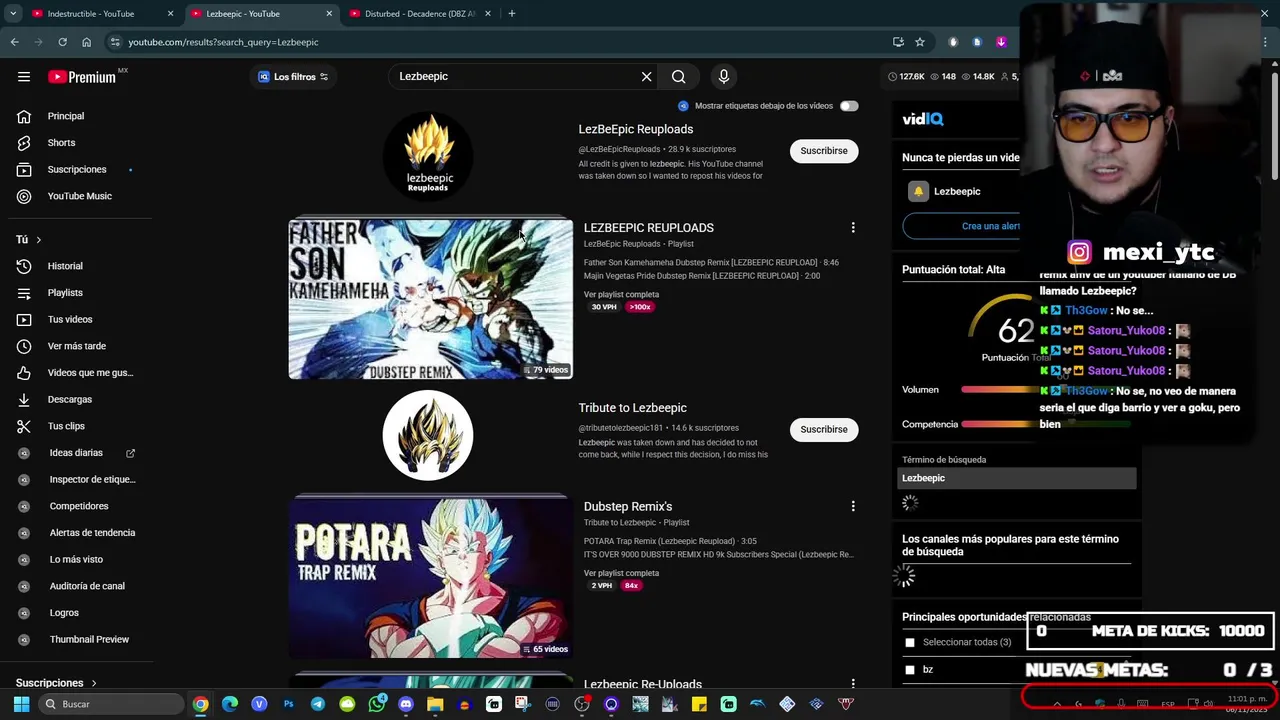Click the vidIQ Lezbeepic alert bell

(x=918, y=192)
